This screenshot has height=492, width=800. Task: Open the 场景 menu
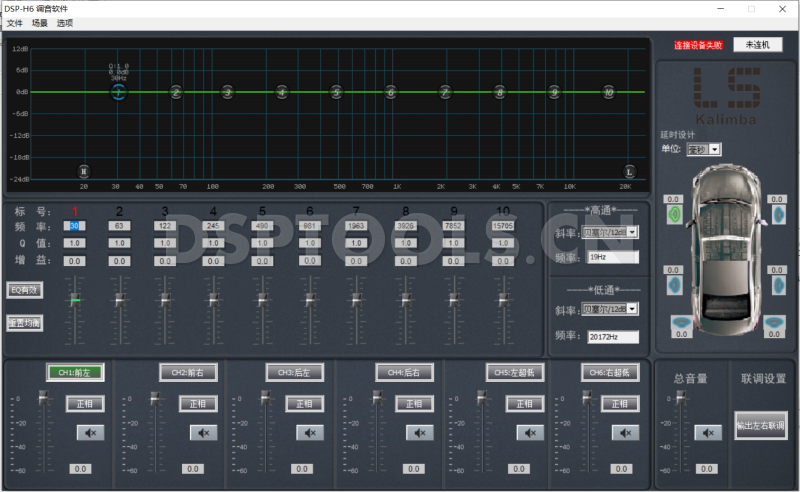[39, 23]
